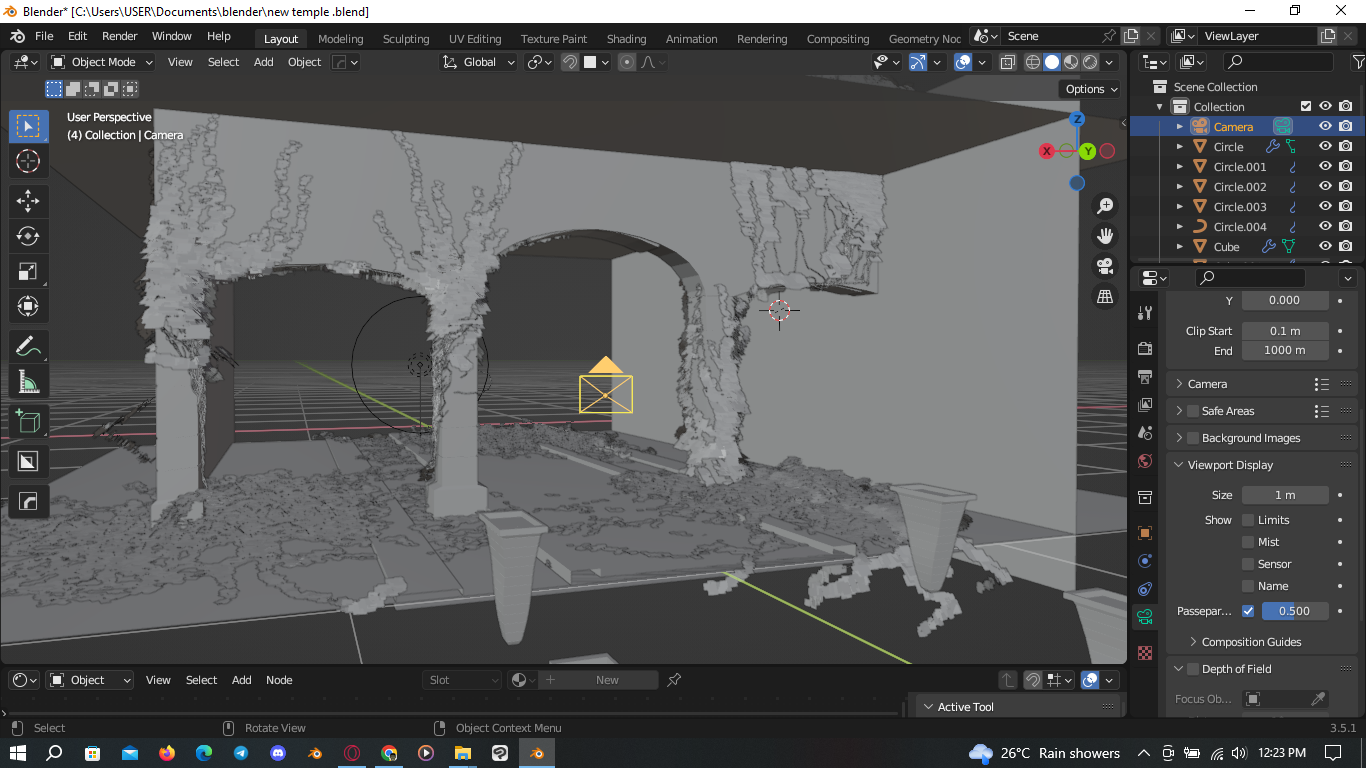The image size is (1366, 768).
Task: Switch to Rendered viewport shading
Action: coord(1091,62)
